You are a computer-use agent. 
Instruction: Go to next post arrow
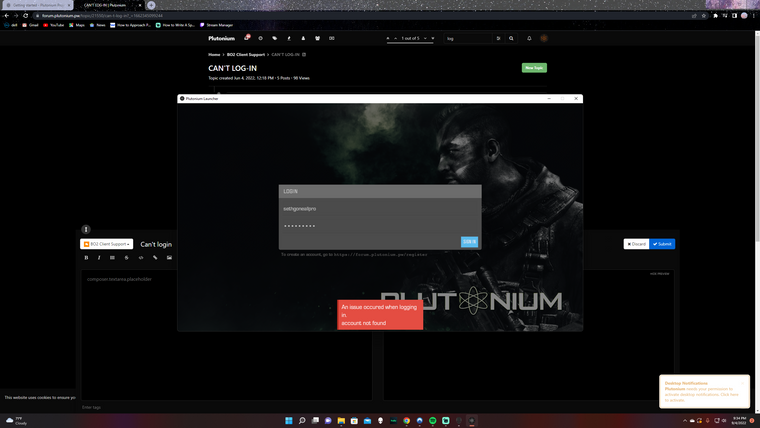pyautogui.click(x=425, y=38)
